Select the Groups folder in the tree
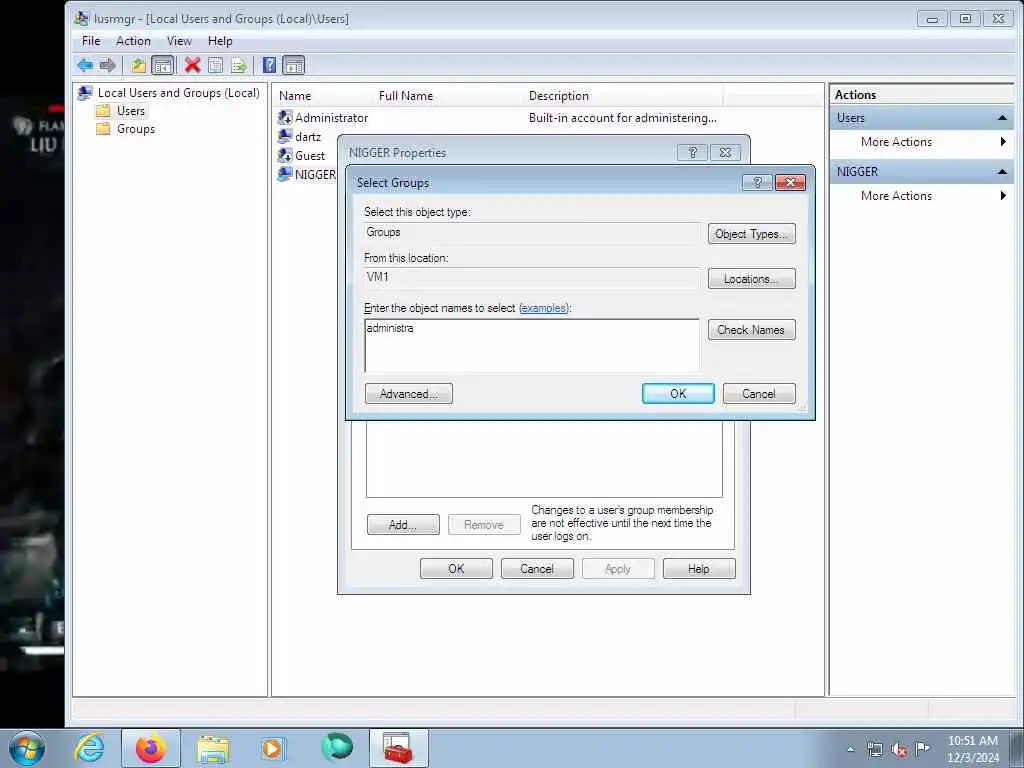The image size is (1024, 768). 136,129
